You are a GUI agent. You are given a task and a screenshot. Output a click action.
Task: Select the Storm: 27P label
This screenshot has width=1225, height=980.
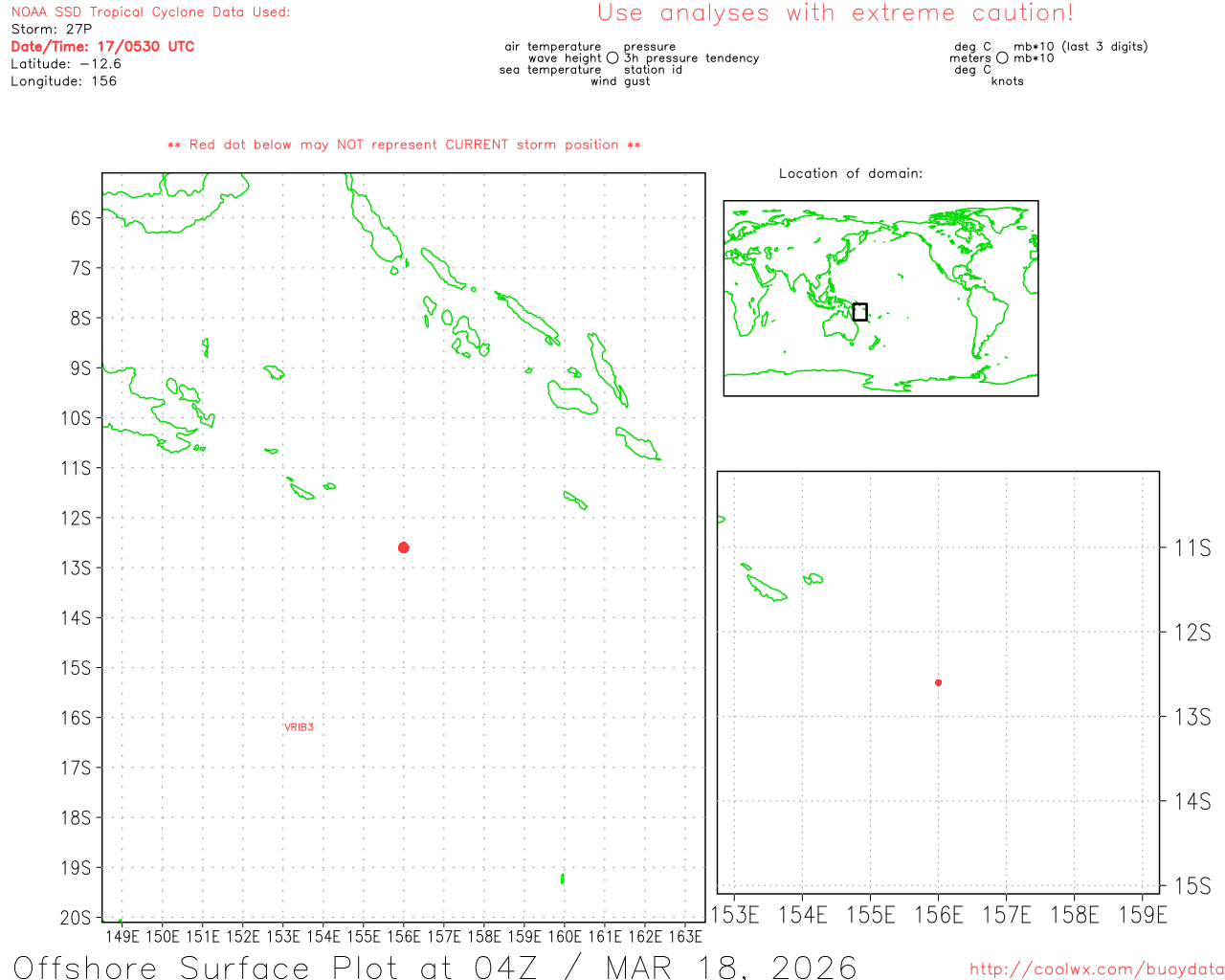click(x=52, y=30)
